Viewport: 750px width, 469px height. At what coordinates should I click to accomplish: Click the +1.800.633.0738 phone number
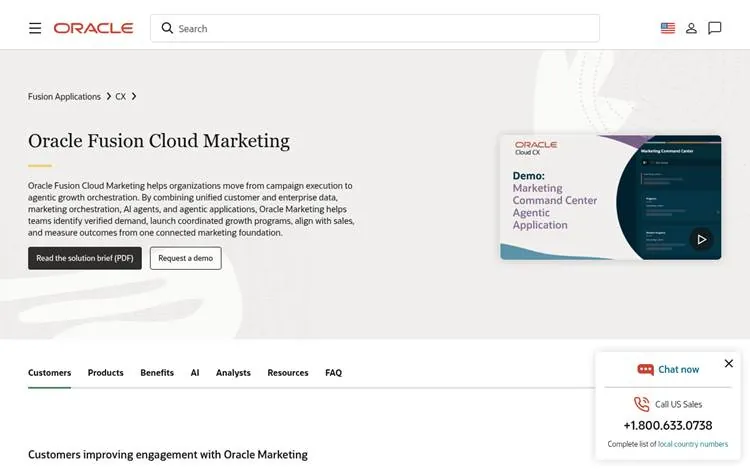tap(668, 425)
